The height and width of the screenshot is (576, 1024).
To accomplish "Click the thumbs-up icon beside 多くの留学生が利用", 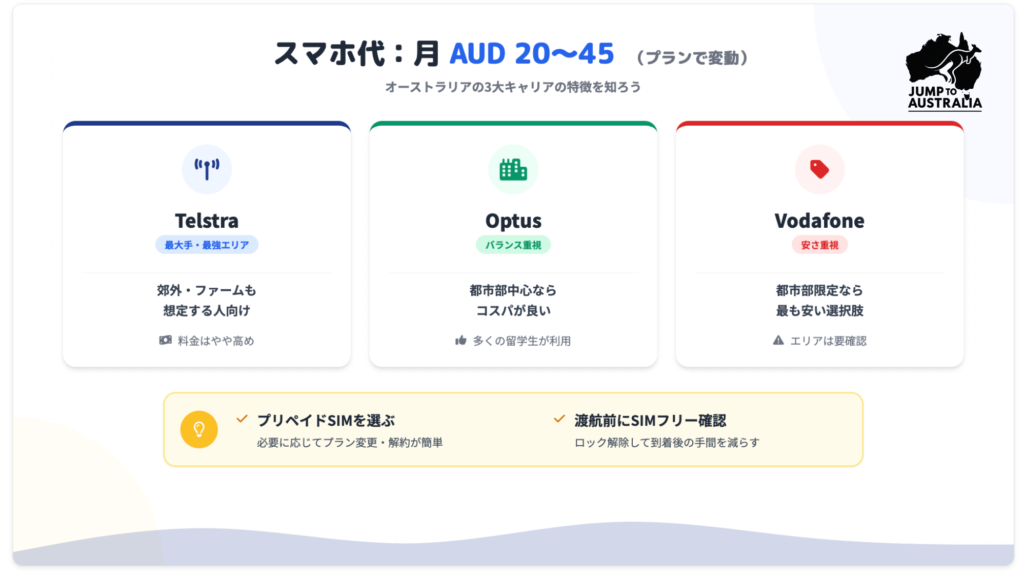I will point(461,341).
